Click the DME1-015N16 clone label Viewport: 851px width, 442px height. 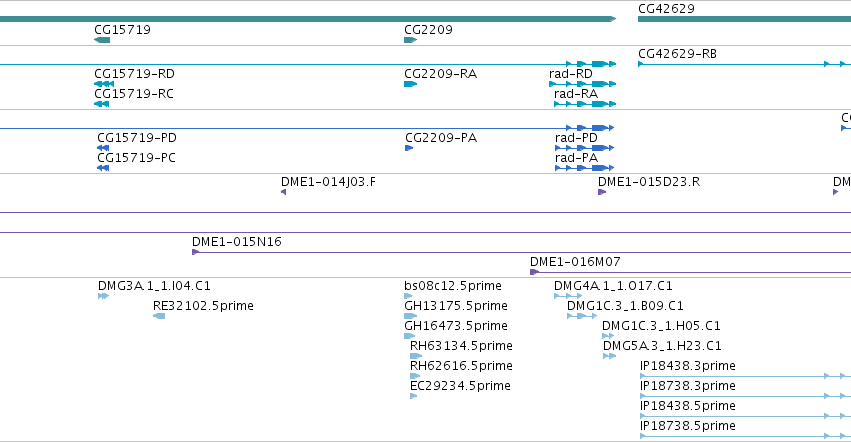[x=237, y=242]
